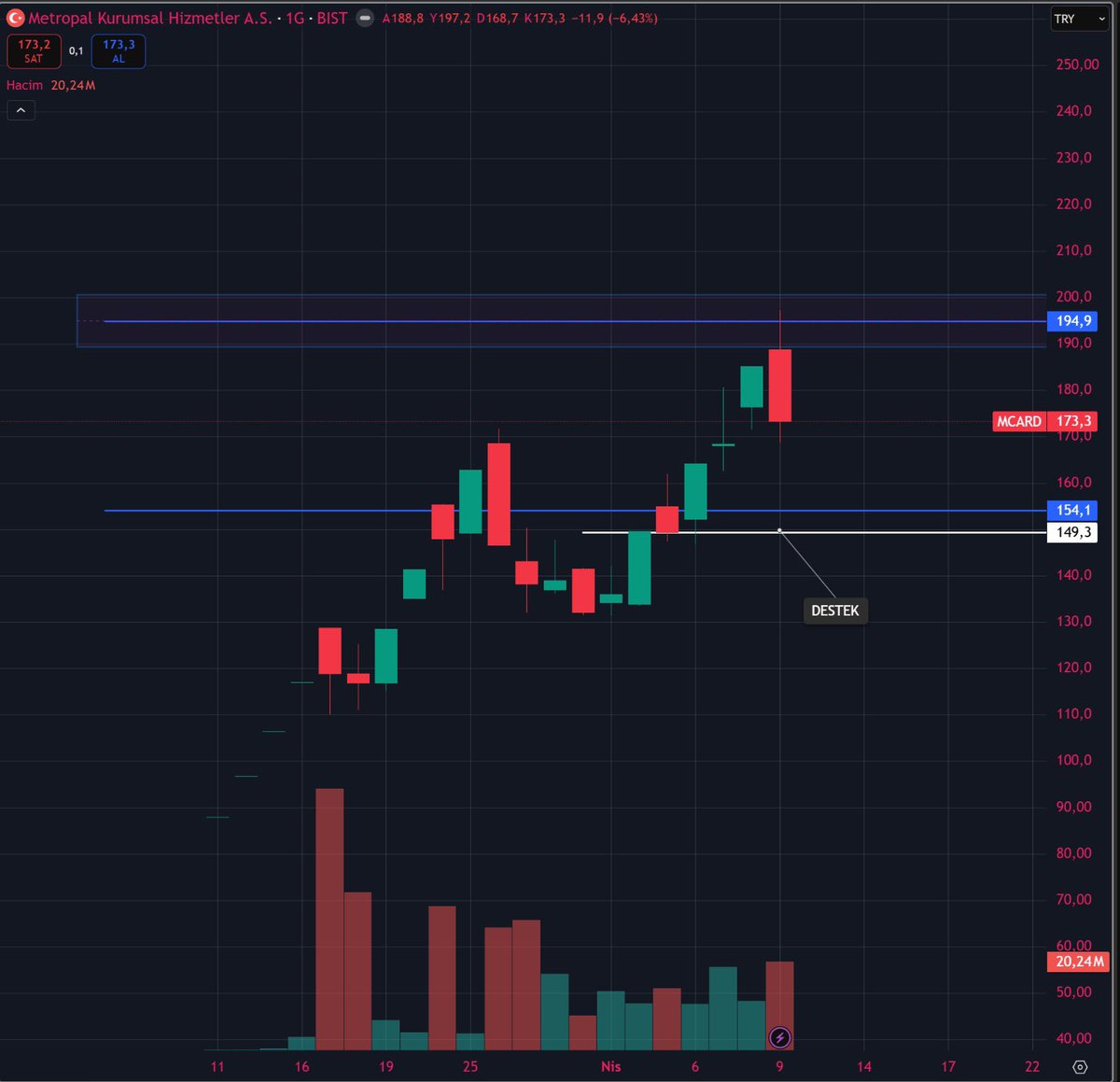Click the date label 14 on time axis
Screen dimensions: 1120x1082
click(864, 1066)
